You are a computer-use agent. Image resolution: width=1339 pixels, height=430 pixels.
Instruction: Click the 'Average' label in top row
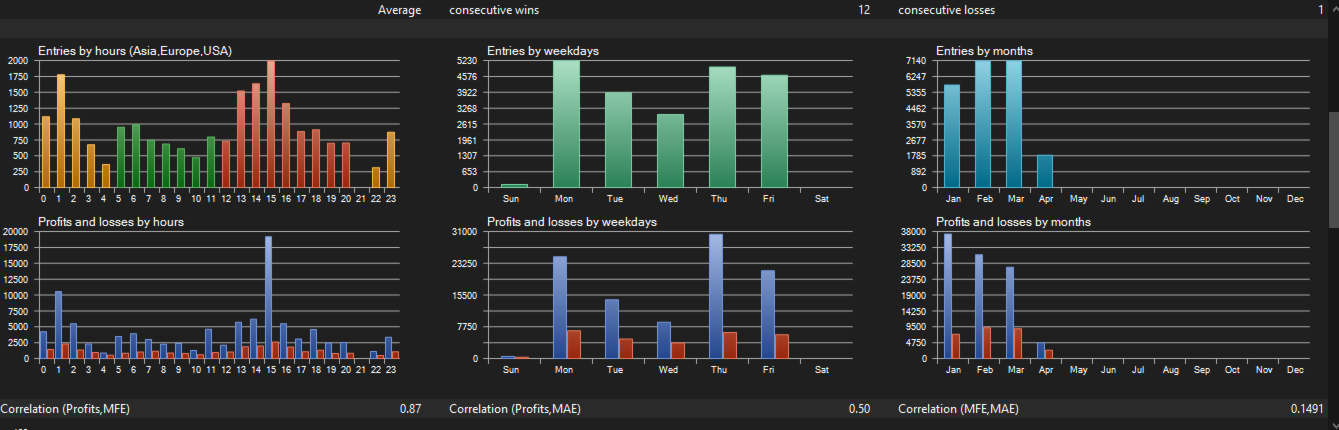point(399,10)
